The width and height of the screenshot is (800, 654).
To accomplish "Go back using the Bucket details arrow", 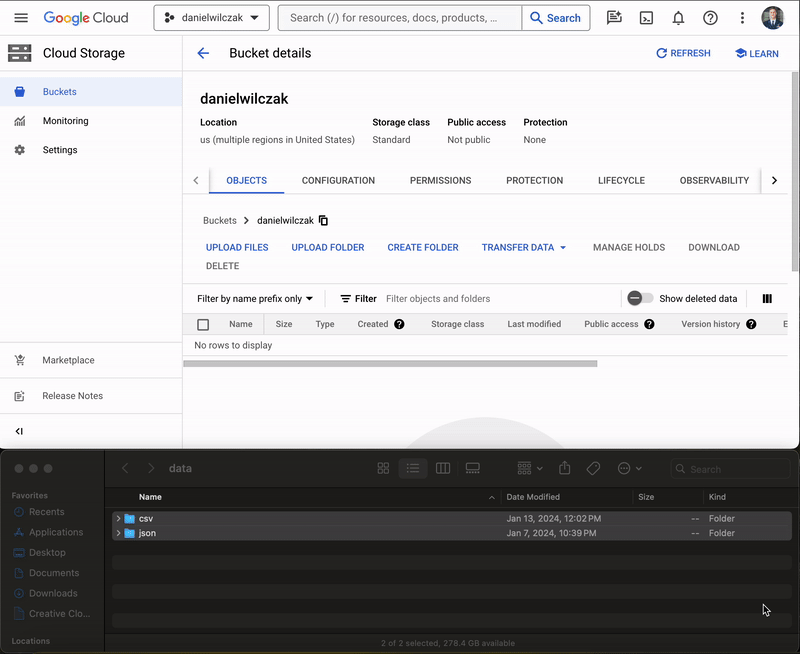I will point(203,53).
